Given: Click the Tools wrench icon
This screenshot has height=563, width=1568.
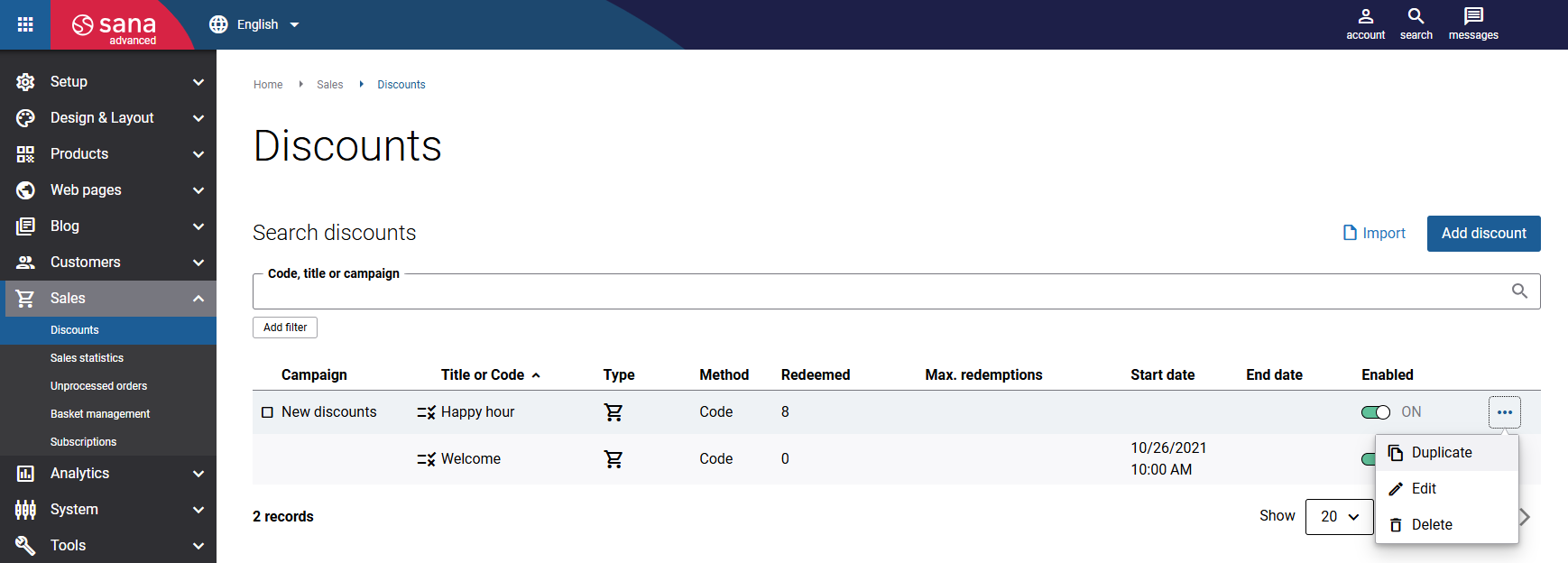Looking at the screenshot, I should coord(25,546).
